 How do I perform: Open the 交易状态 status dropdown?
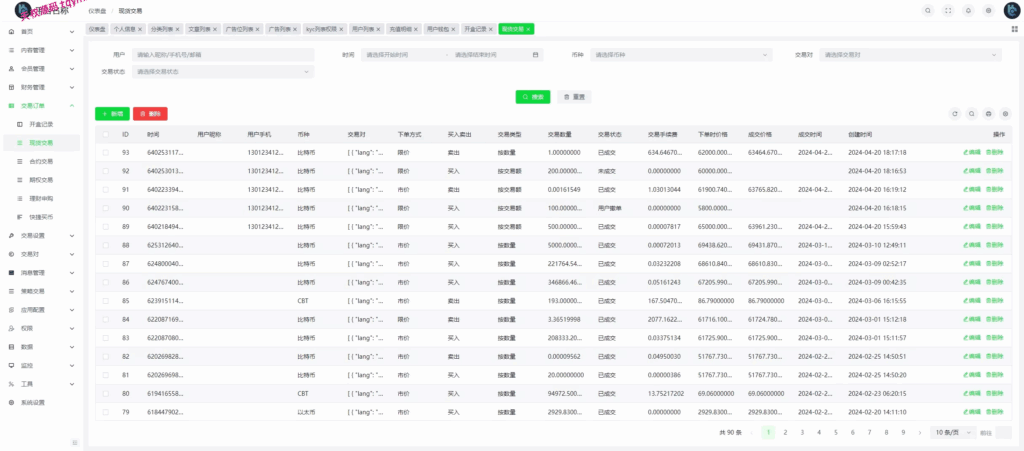[223, 72]
